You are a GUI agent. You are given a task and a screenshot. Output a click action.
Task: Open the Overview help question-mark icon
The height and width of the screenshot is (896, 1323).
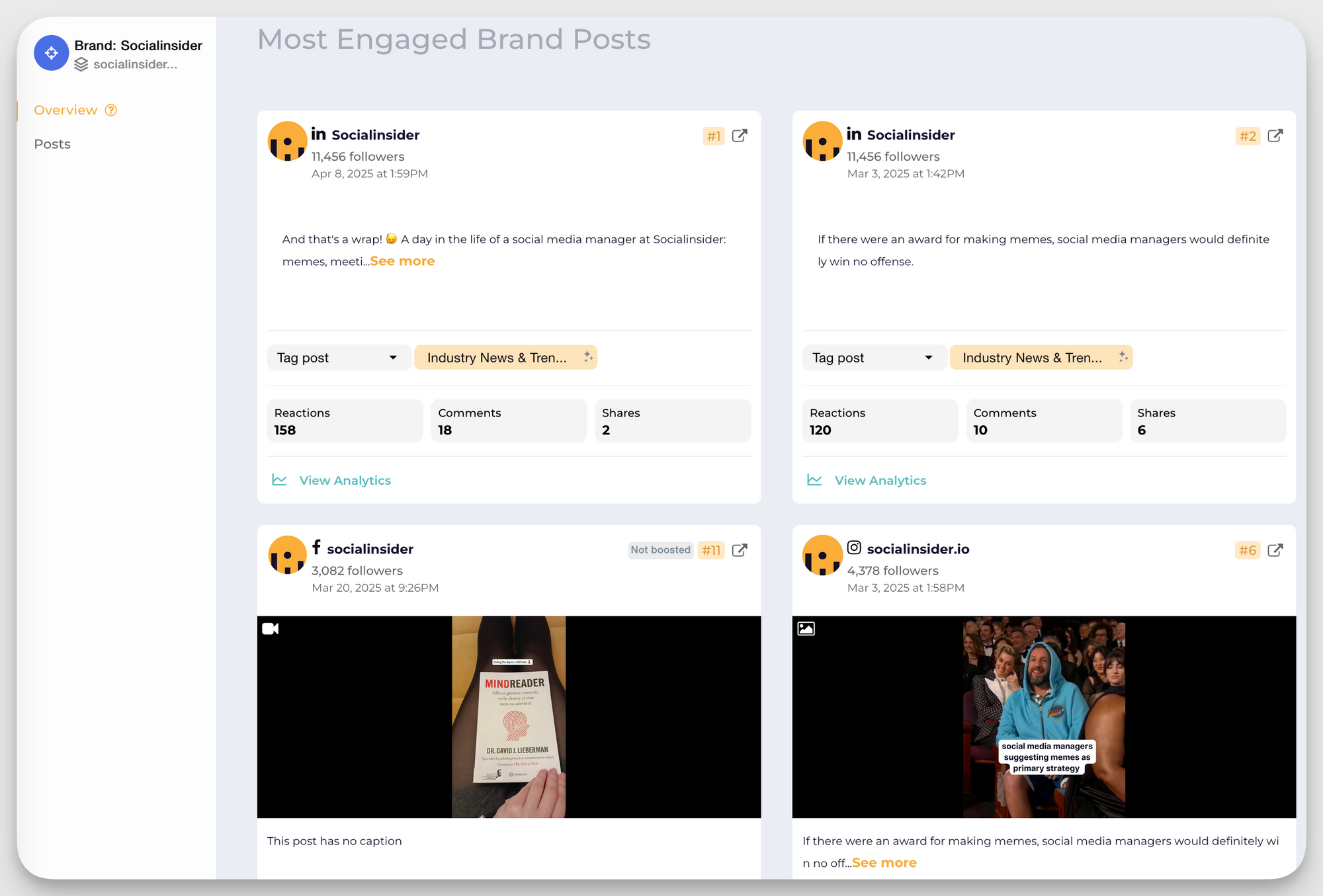pyautogui.click(x=111, y=110)
